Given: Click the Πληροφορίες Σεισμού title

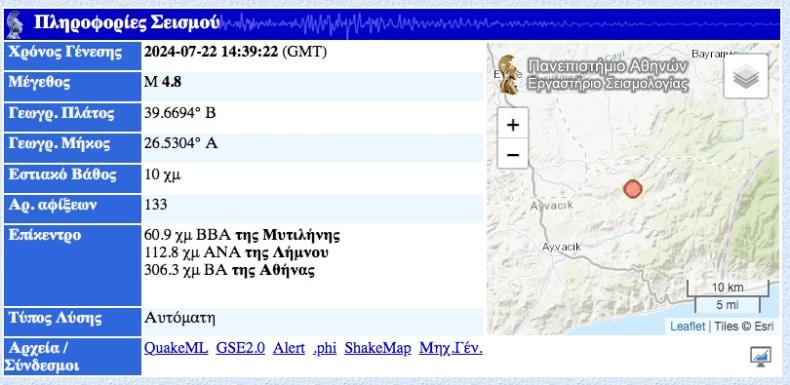Looking at the screenshot, I should (126, 23).
